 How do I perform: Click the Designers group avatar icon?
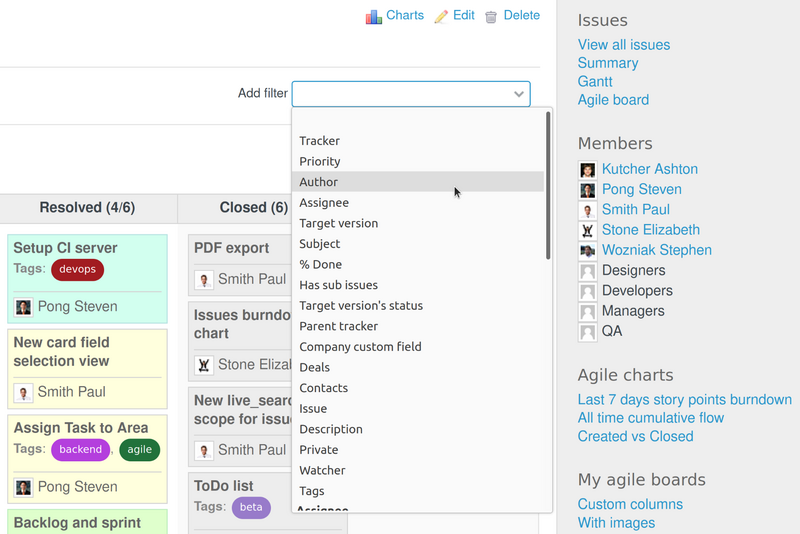[x=587, y=271]
